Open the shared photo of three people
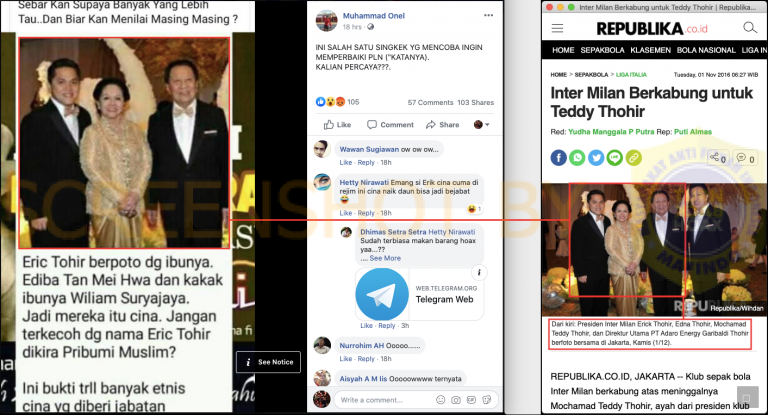This screenshot has height=415, width=768. (124, 143)
